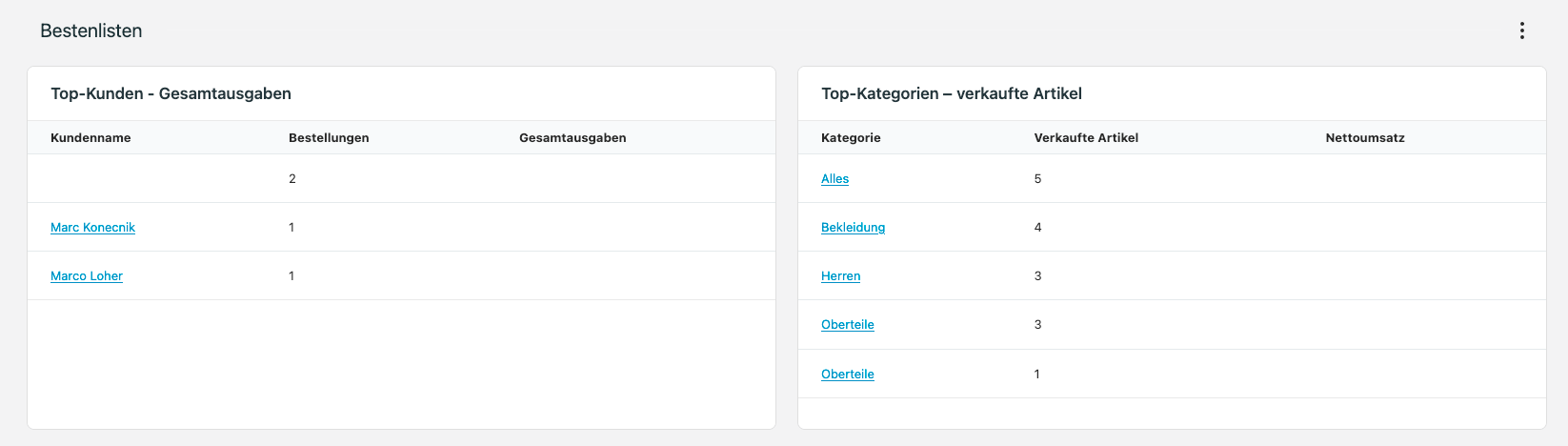Click the sold items count for Bekleidung

pyautogui.click(x=1037, y=228)
